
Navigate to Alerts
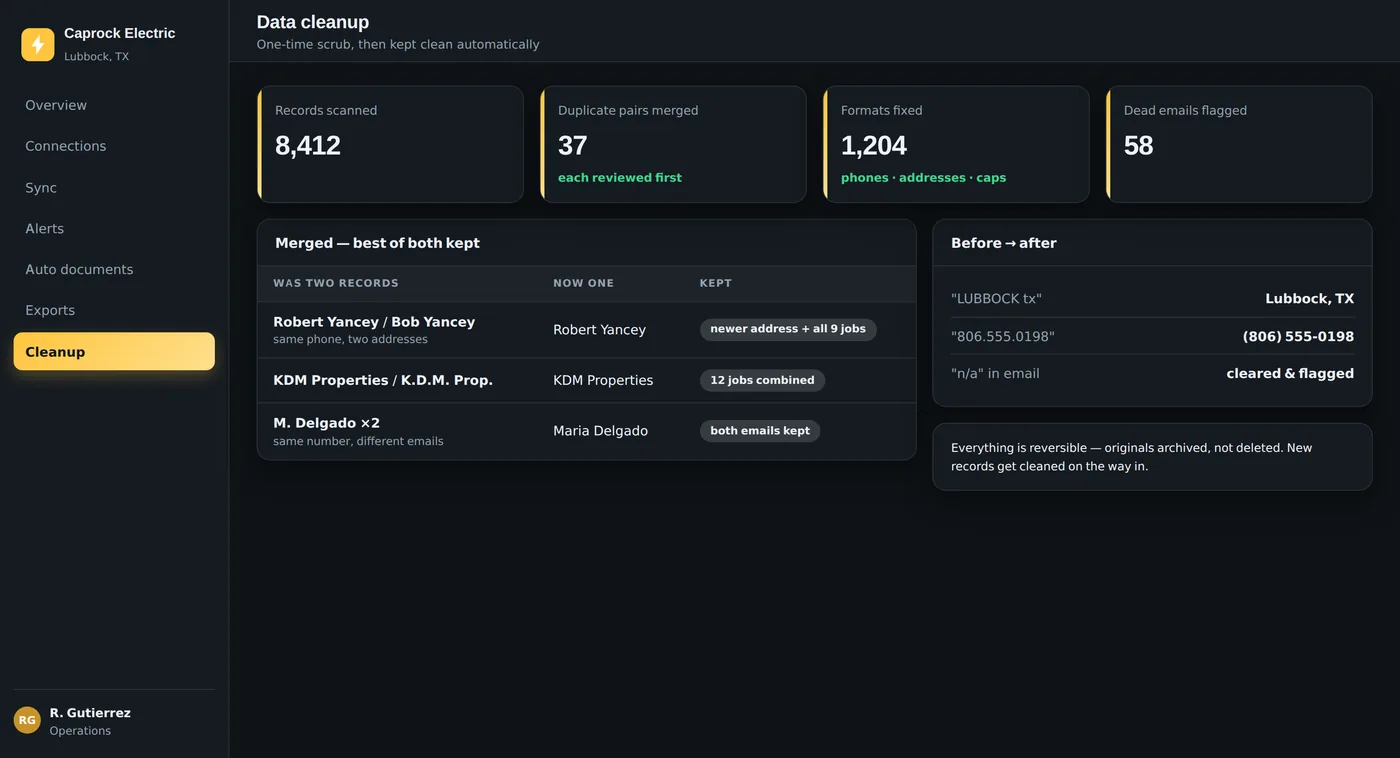tap(114, 229)
